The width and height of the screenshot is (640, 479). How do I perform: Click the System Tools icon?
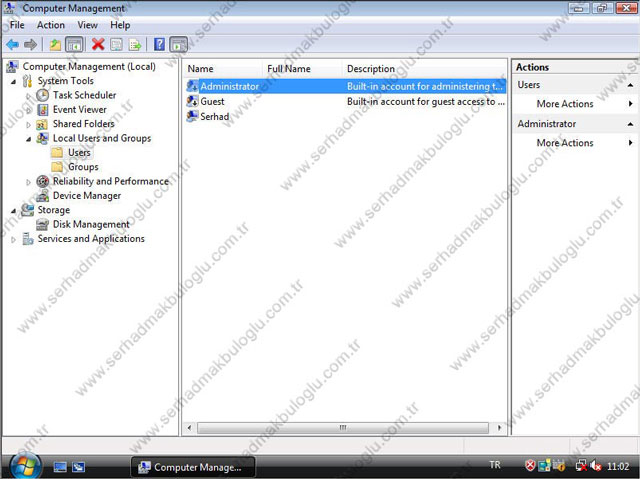27,81
